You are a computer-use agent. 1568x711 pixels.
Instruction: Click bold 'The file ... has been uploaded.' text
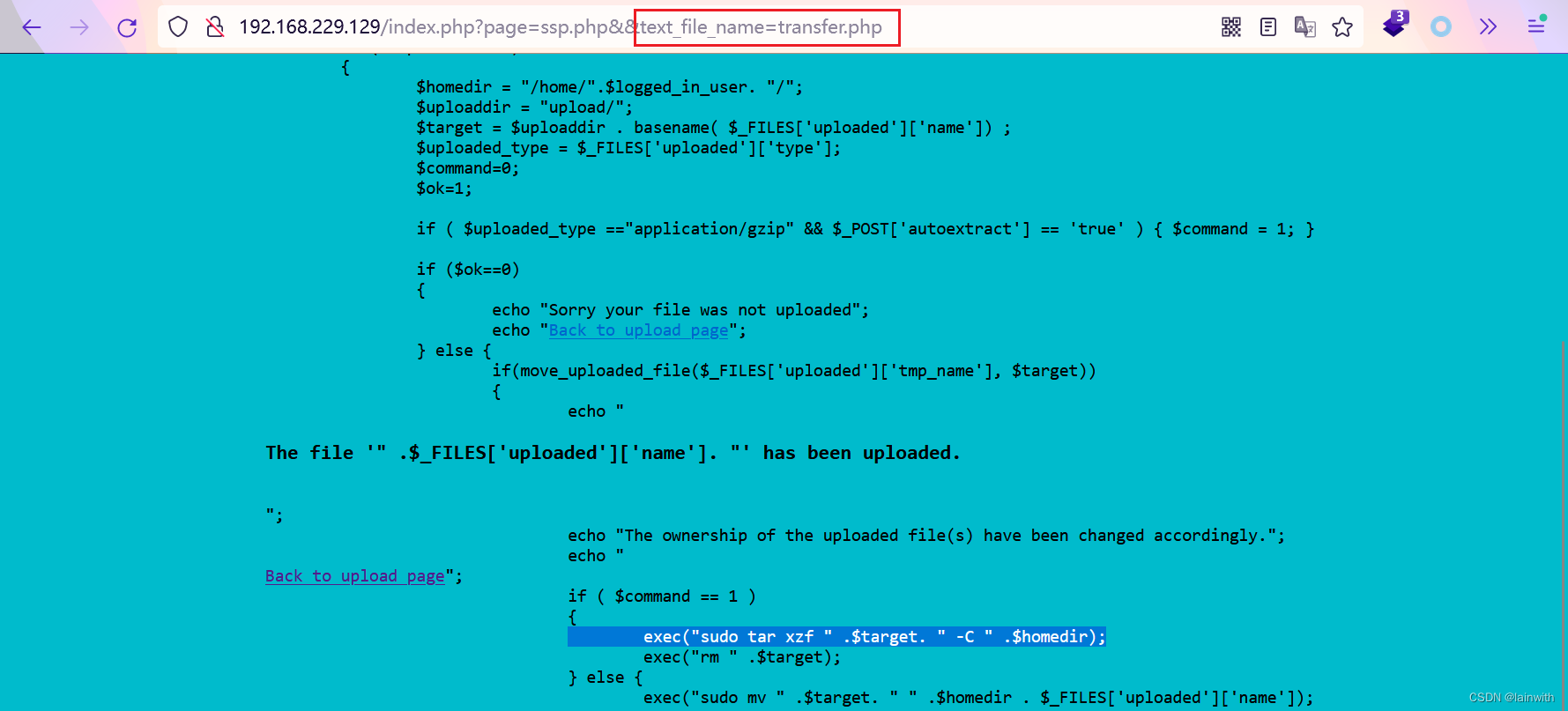613,453
